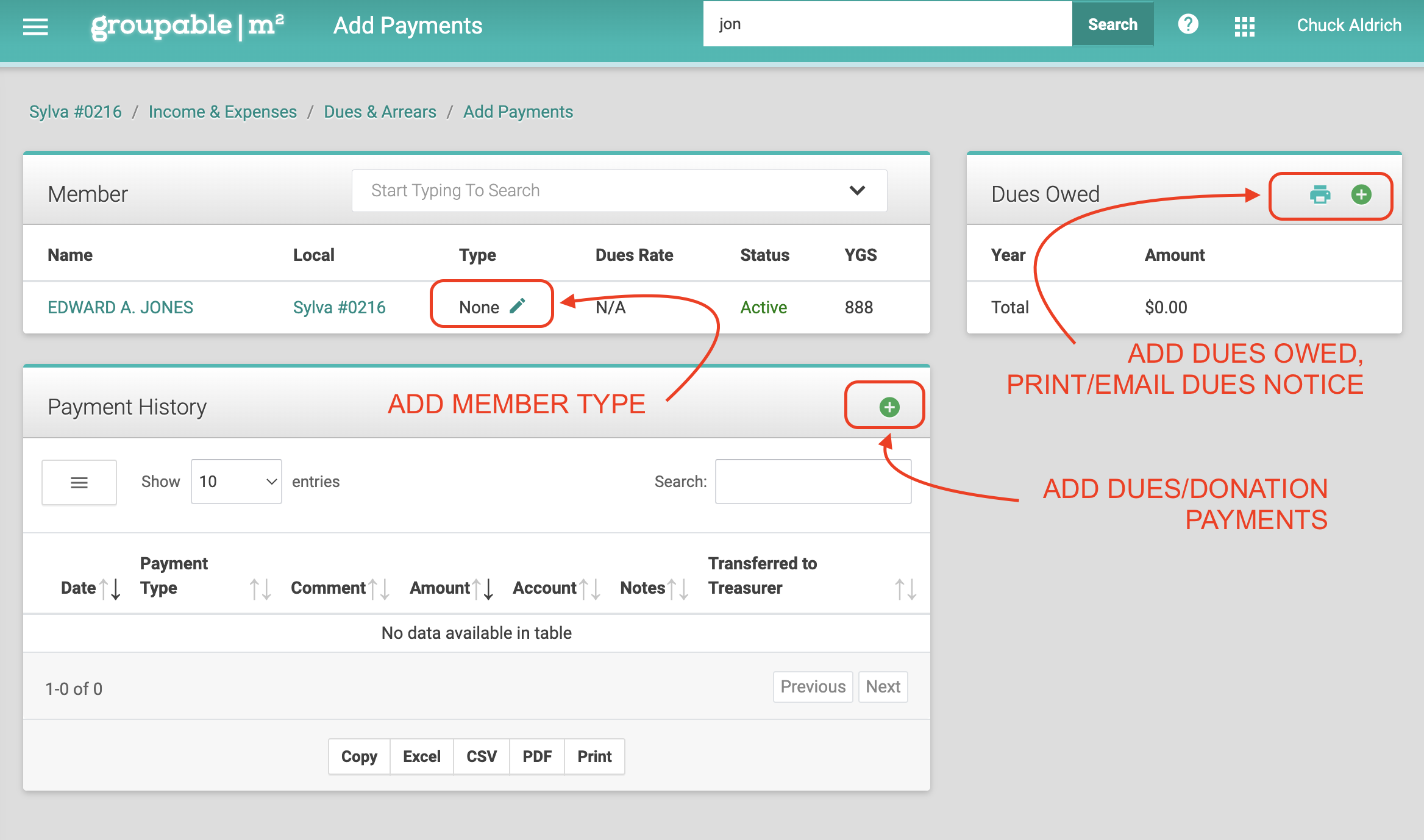Go to Income & Expenses breadcrumb
This screenshot has width=1424, height=840.
pyautogui.click(x=222, y=112)
